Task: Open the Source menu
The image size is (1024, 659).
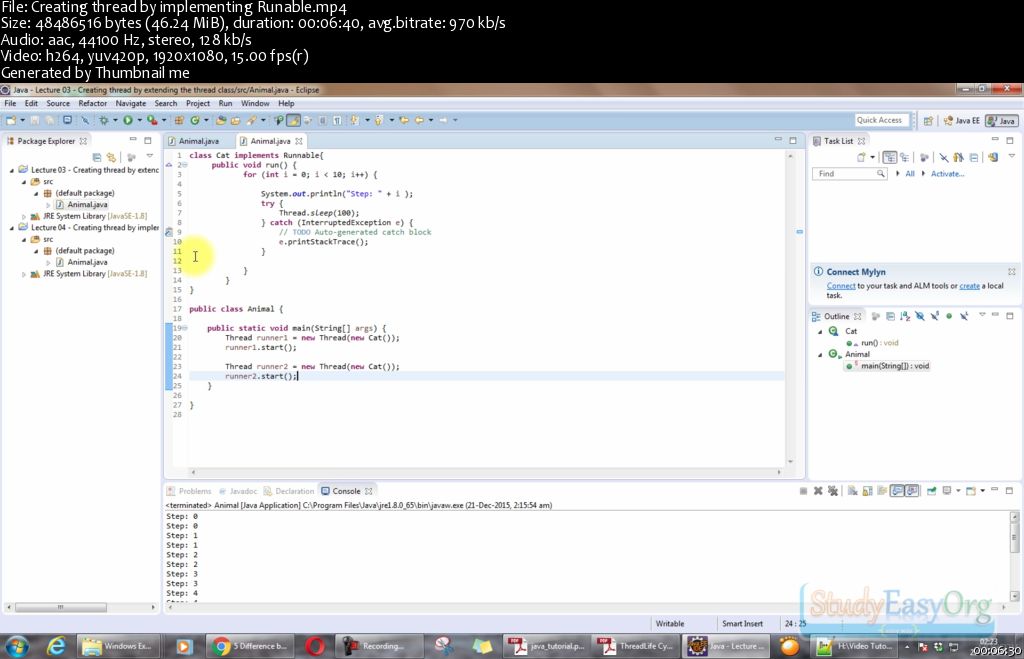Action: click(x=57, y=103)
